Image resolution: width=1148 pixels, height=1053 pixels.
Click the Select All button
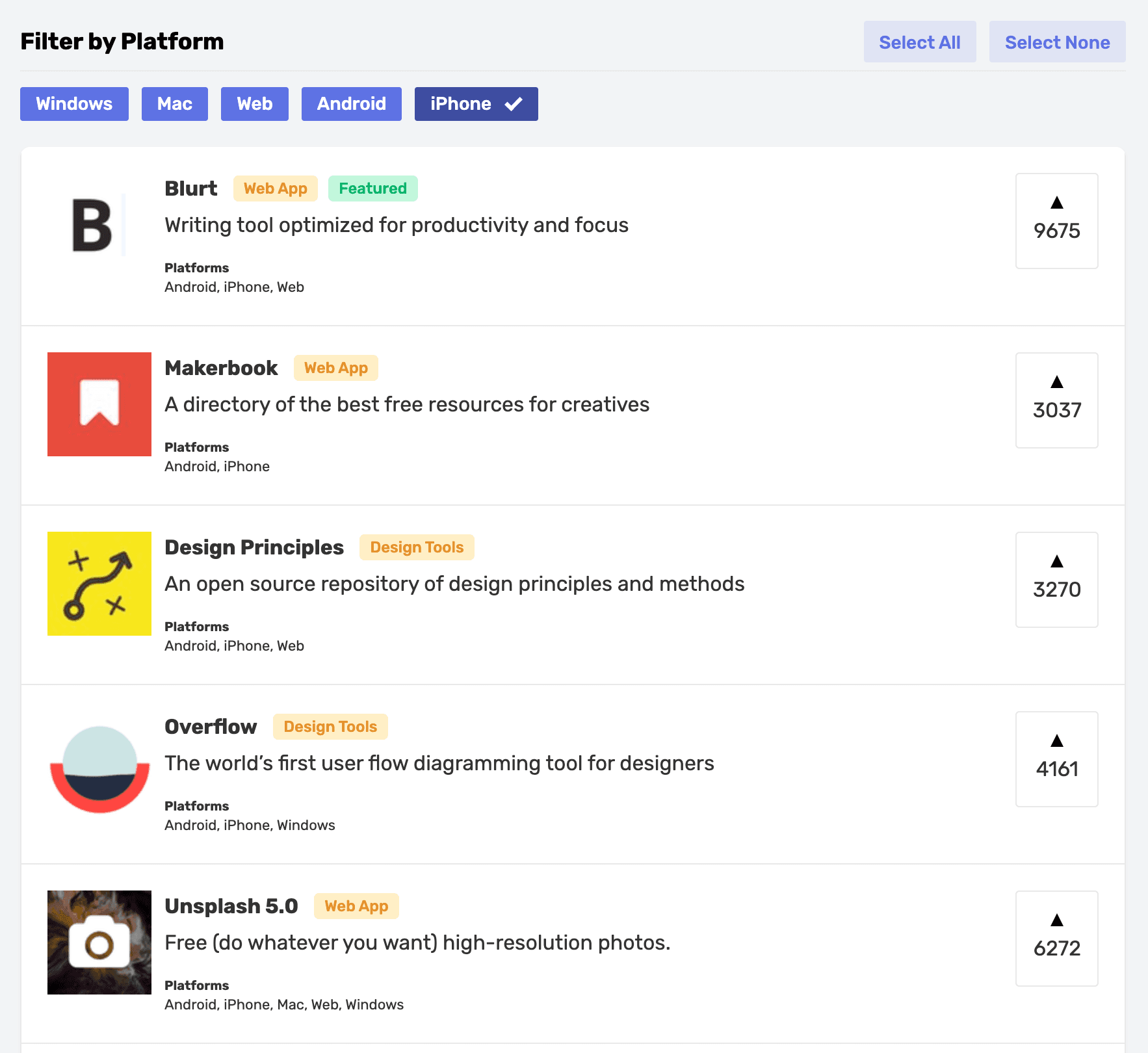[x=920, y=42]
